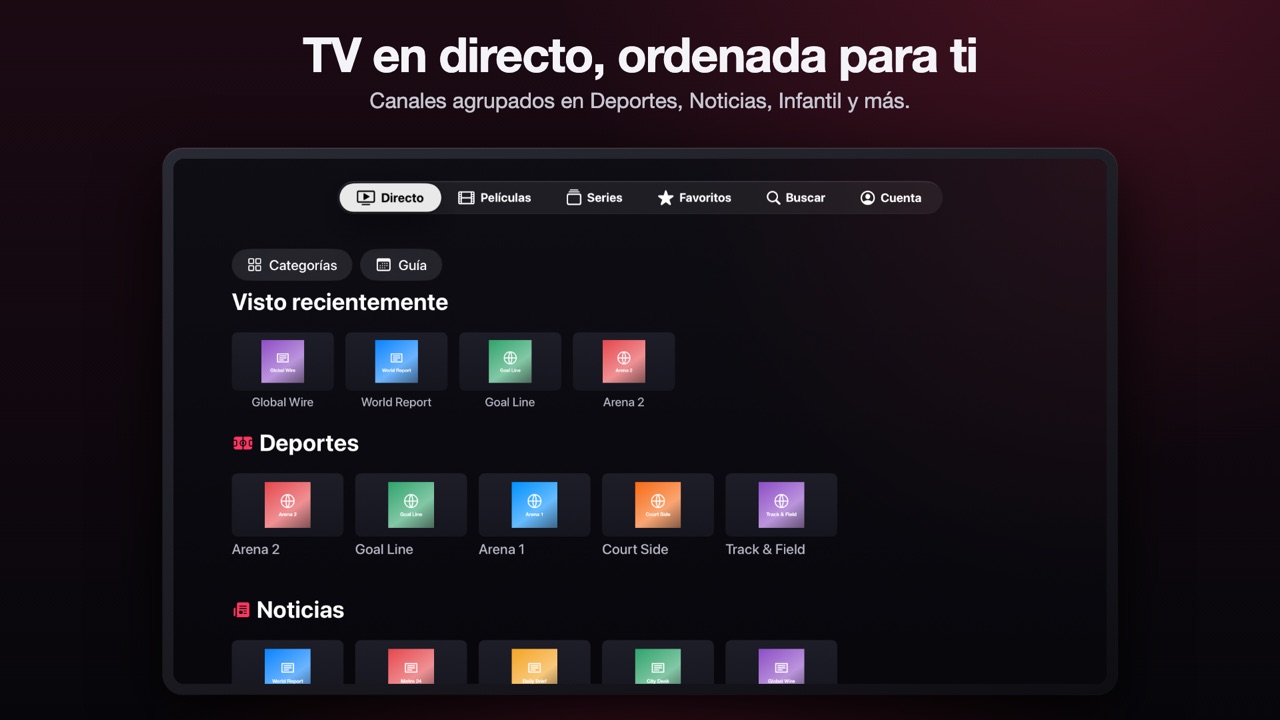This screenshot has width=1280, height=720.
Task: Click the Buscar magnifier icon
Action: pyautogui.click(x=773, y=198)
